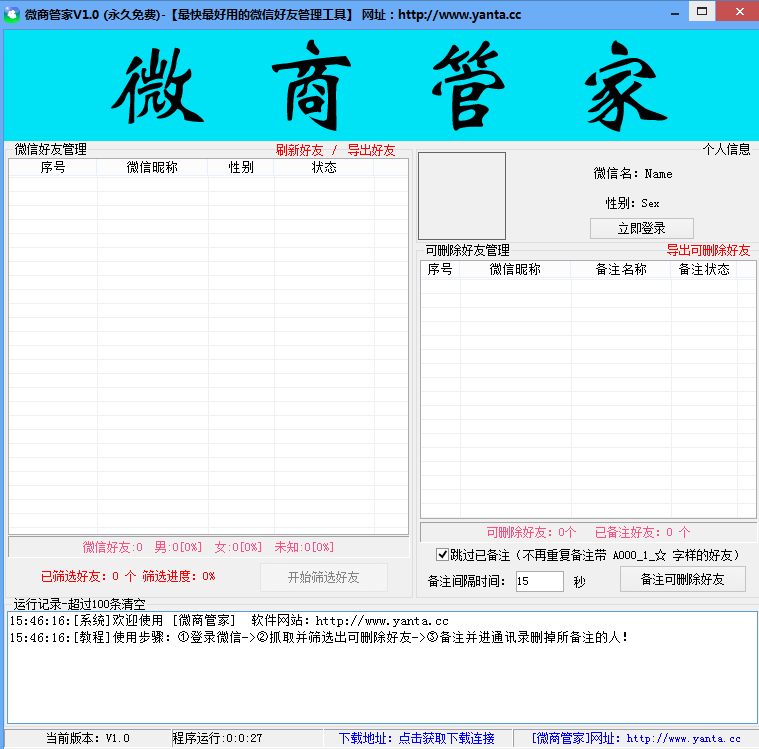Click 备注名称 column header
This screenshot has height=749, width=759.
621,269
